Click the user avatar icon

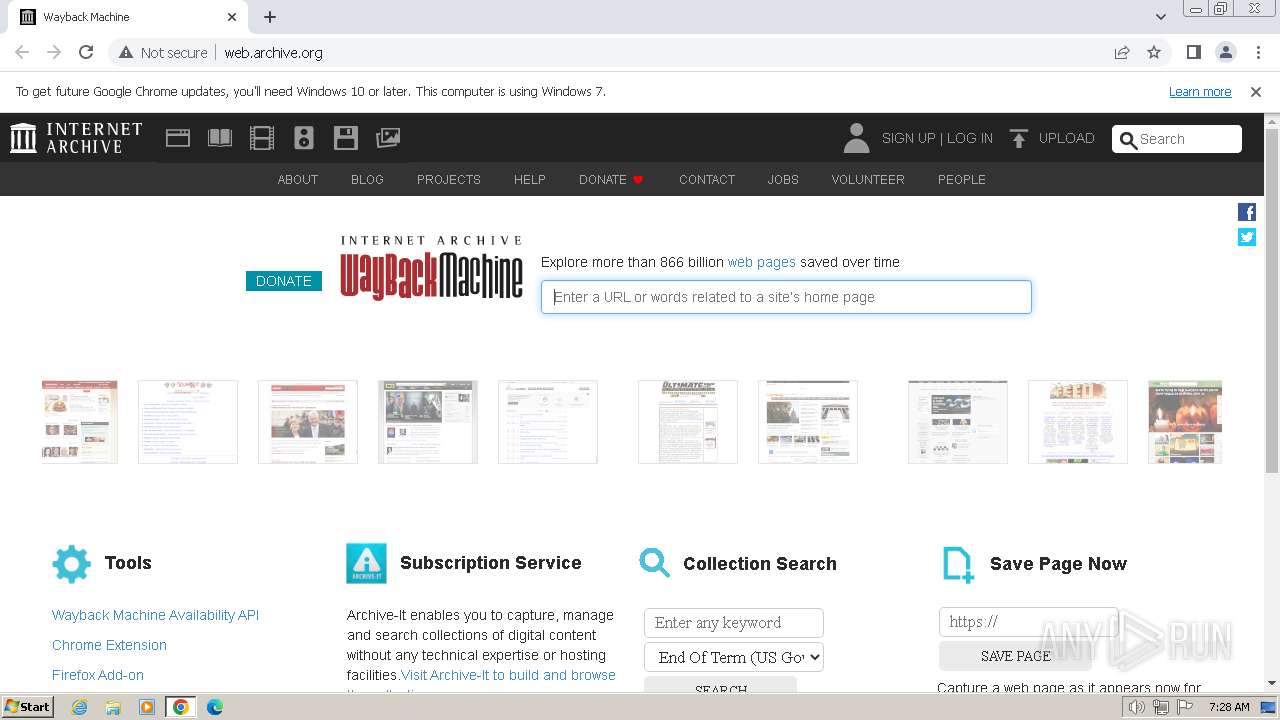click(x=856, y=138)
